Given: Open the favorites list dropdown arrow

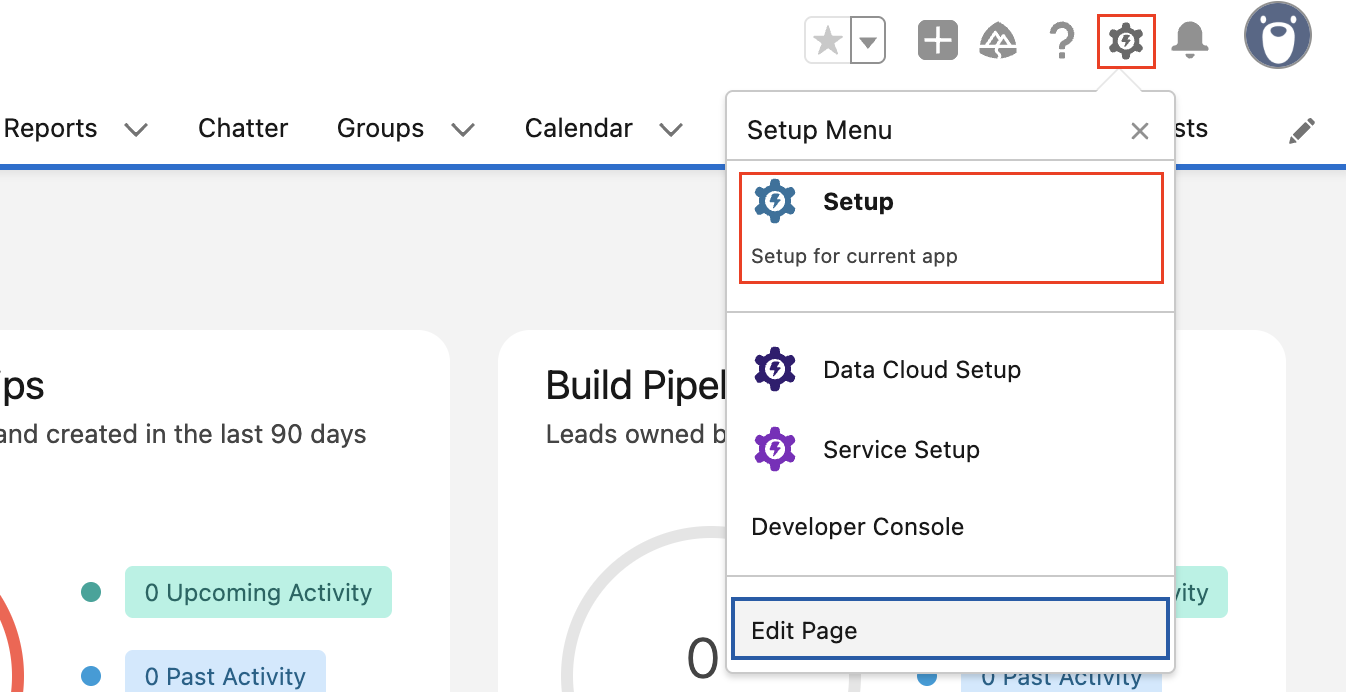Looking at the screenshot, I should pyautogui.click(x=868, y=42).
